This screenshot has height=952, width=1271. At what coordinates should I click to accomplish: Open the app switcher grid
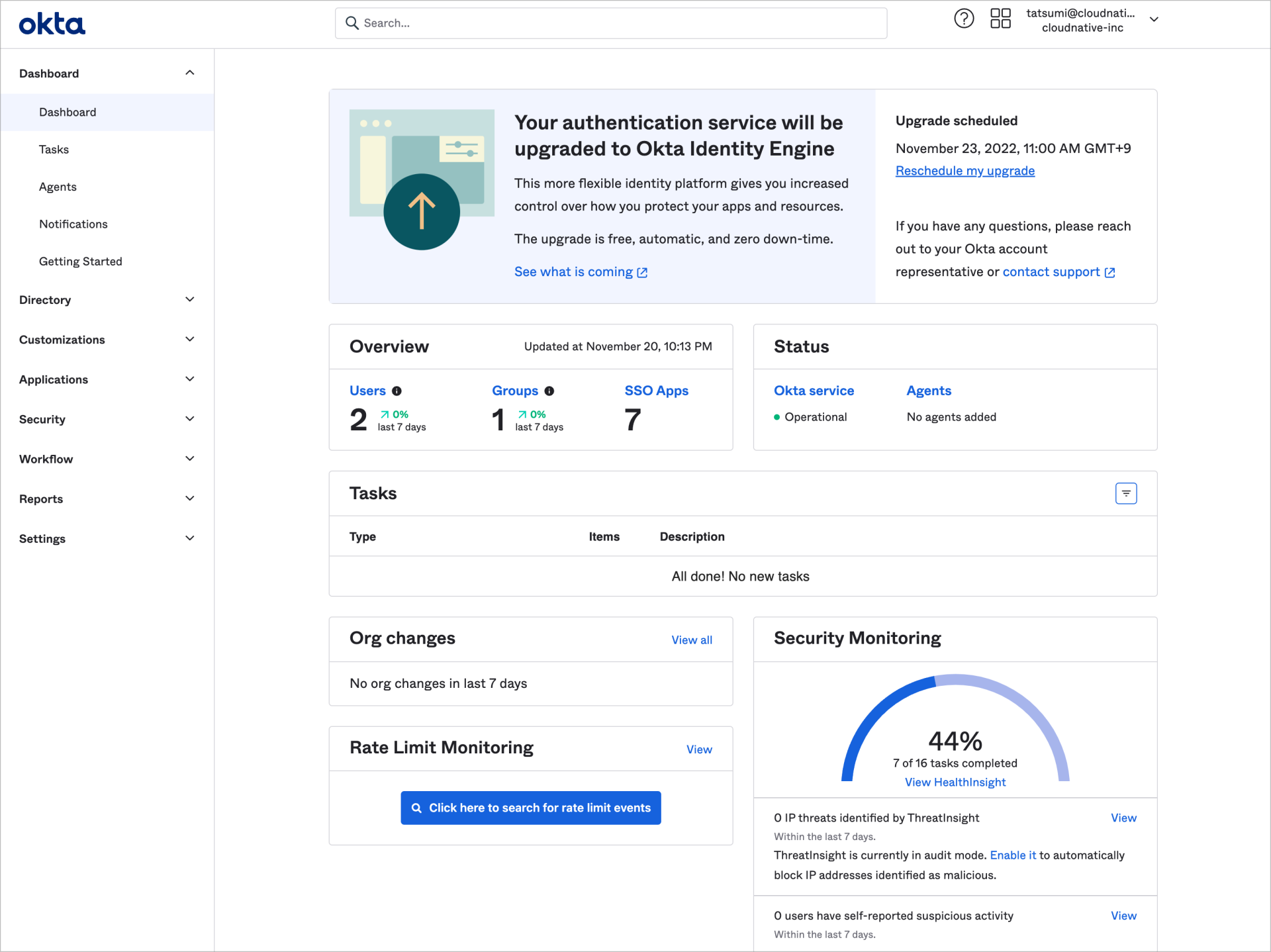(x=1000, y=19)
